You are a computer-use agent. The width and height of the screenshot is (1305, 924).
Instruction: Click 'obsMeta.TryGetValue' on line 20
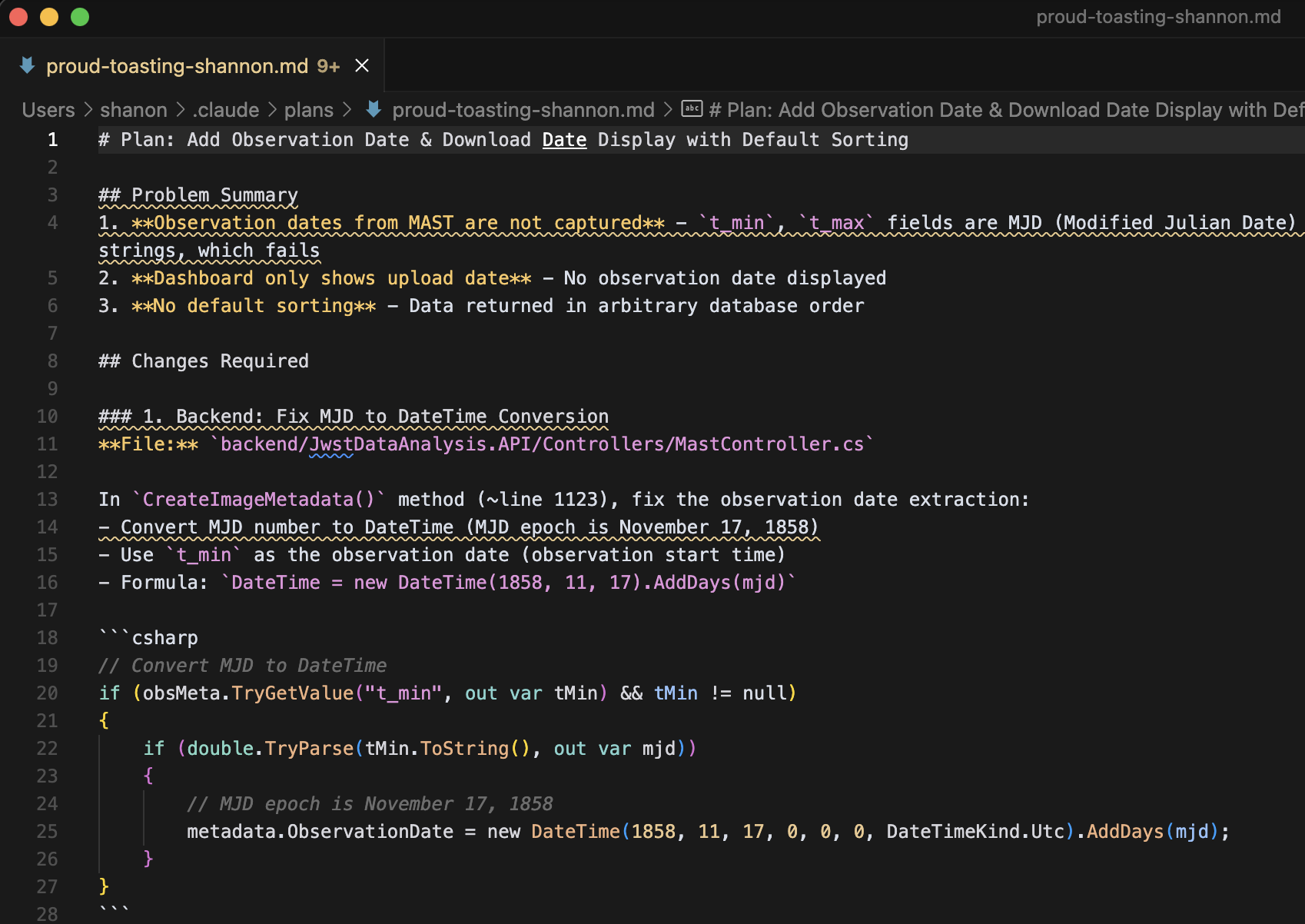[x=248, y=693]
